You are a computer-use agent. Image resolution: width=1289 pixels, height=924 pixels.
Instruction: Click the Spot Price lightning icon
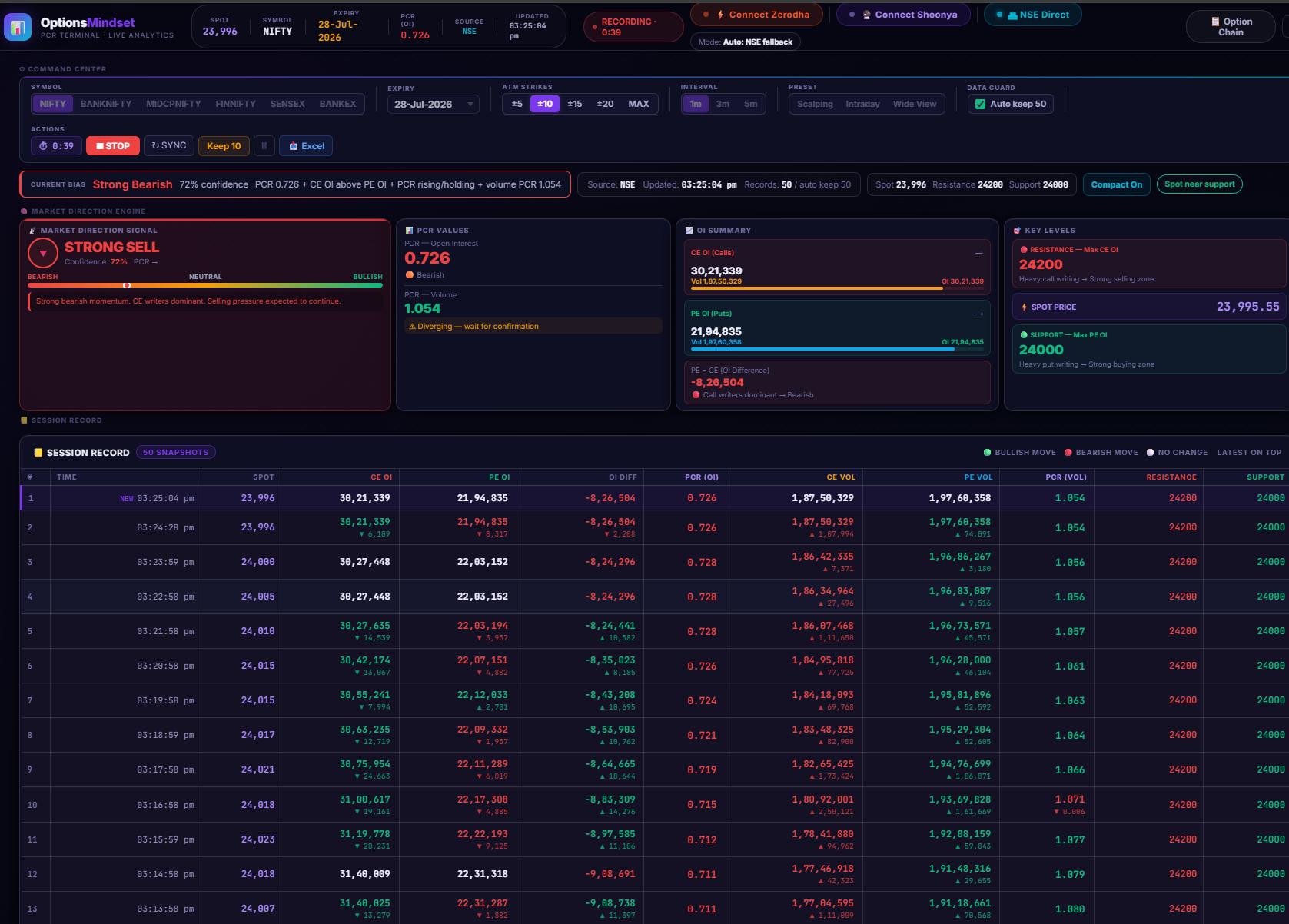click(x=1024, y=307)
